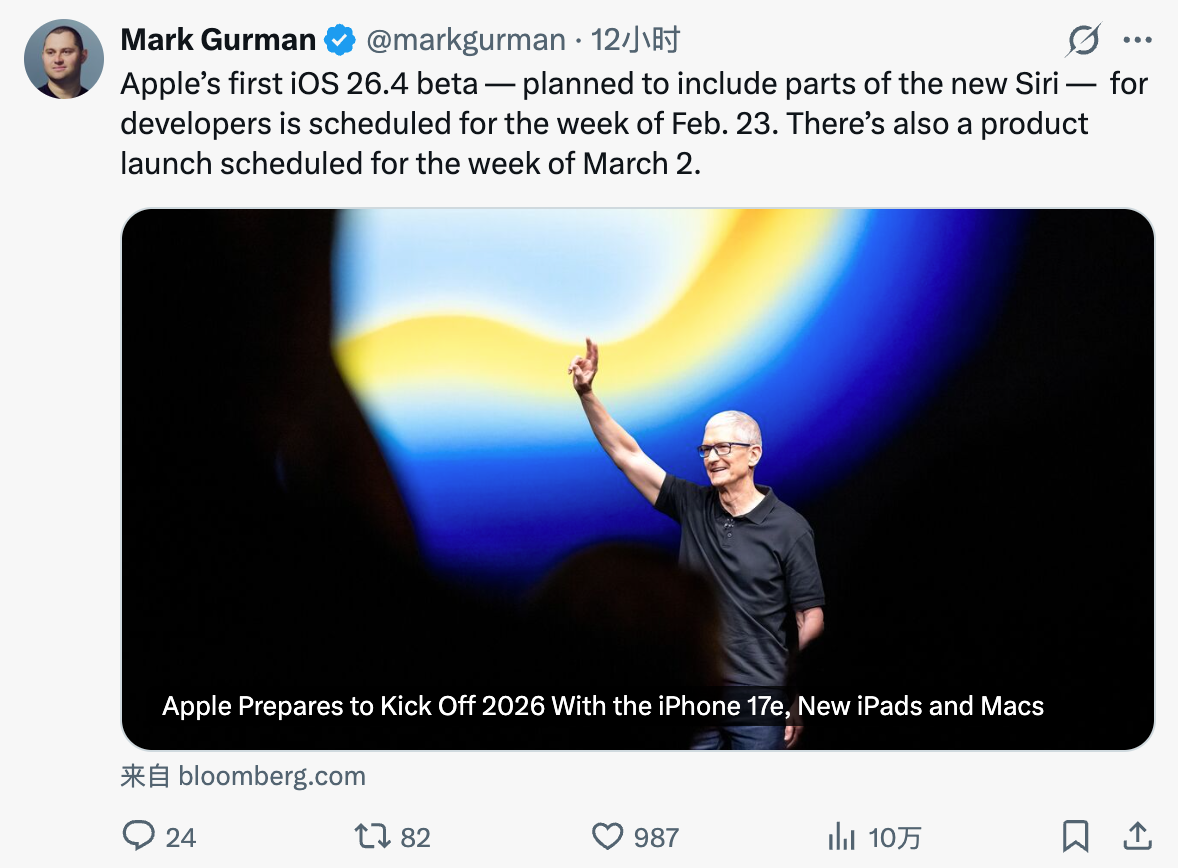Click the 82 repost count
Viewport: 1178px width, 868px height.
(415, 837)
